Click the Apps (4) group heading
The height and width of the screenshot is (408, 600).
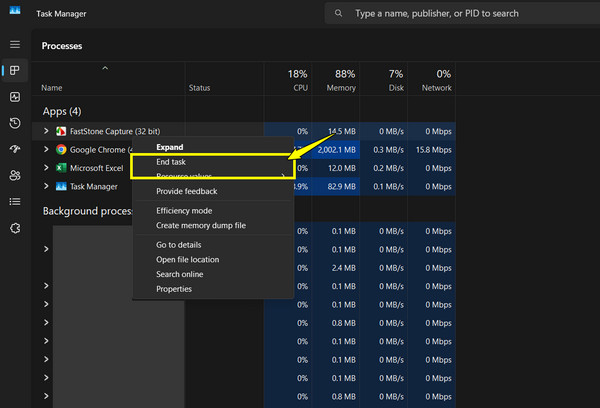pyautogui.click(x=62, y=111)
